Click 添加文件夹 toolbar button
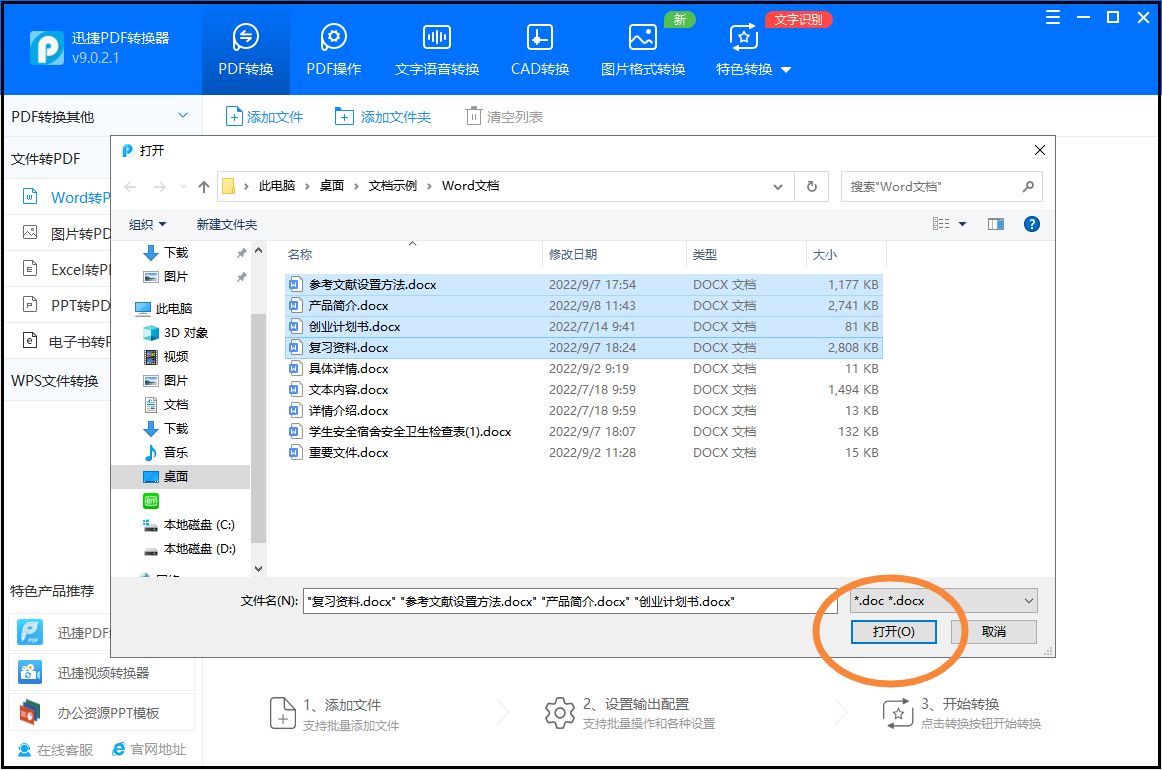 tap(382, 117)
